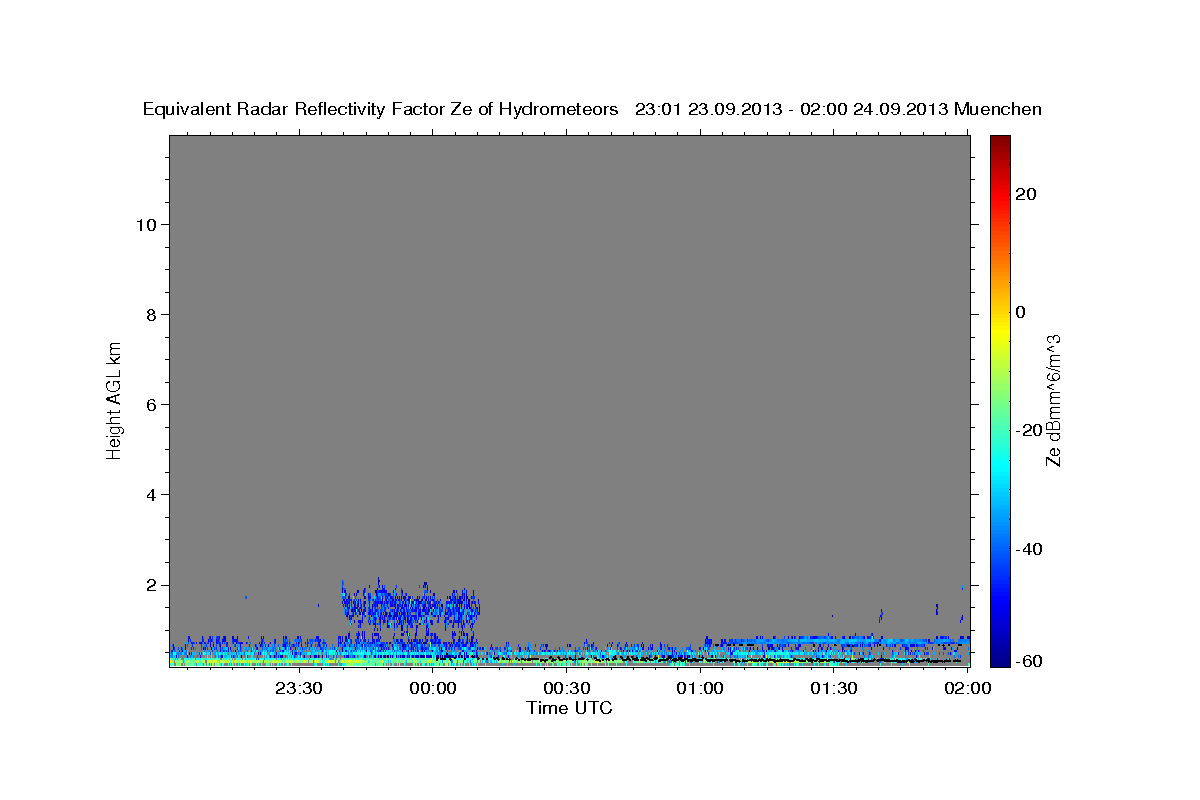The image size is (1200, 800).
Task: Click the height axis label 6
Action: coord(152,404)
